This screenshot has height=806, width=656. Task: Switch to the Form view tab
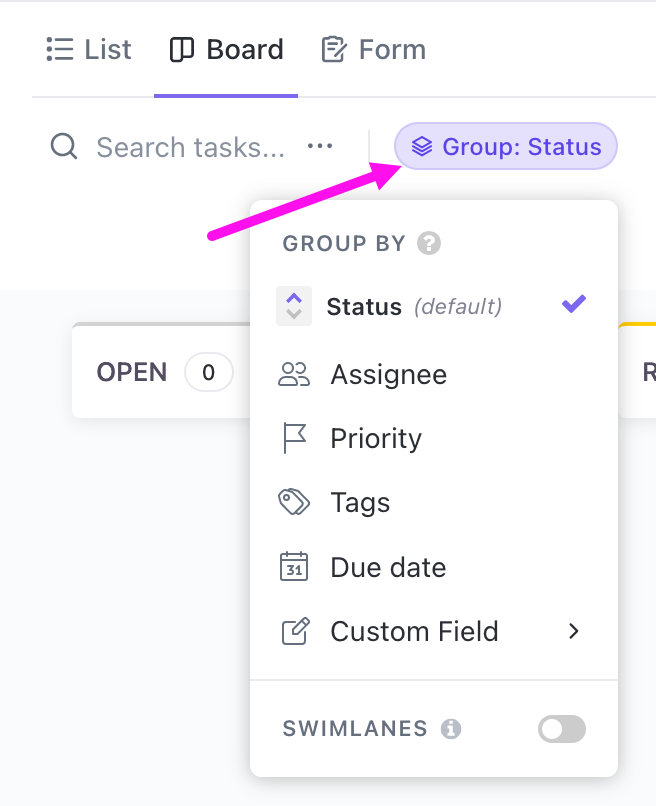374,50
